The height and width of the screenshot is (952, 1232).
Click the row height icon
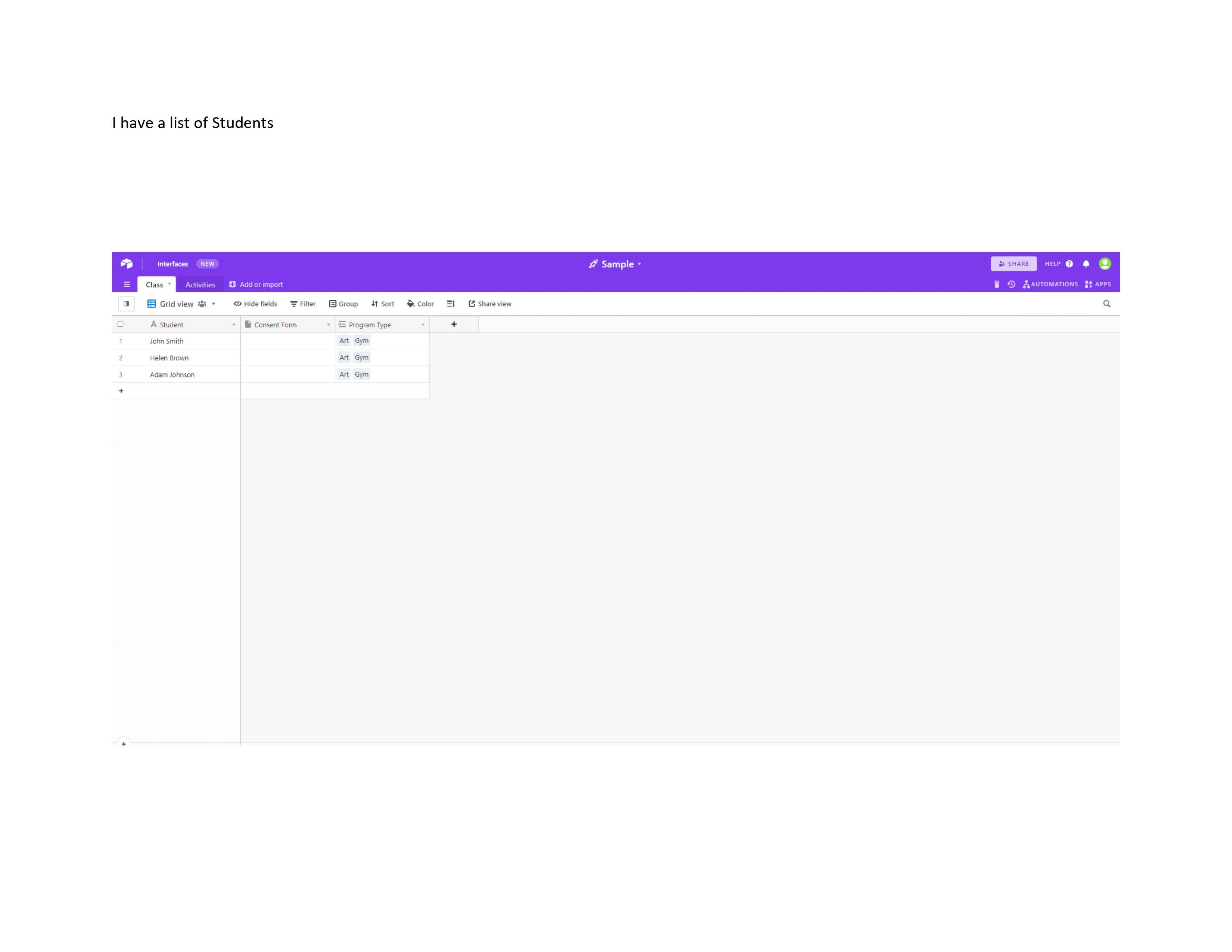[451, 304]
